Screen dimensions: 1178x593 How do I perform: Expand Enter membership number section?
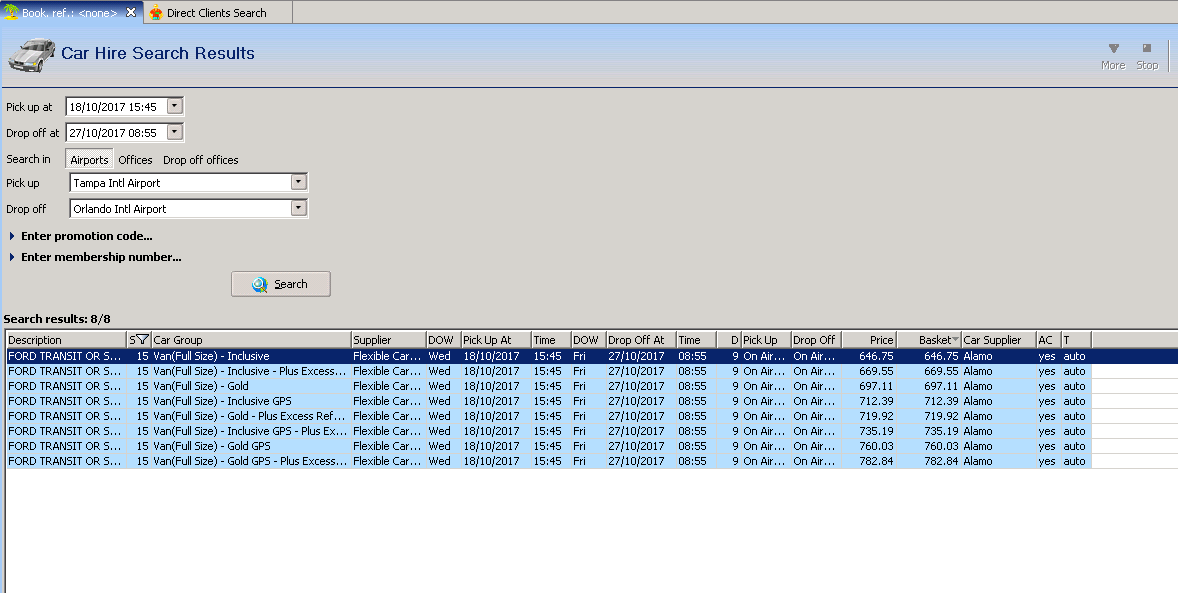[x=95, y=257]
